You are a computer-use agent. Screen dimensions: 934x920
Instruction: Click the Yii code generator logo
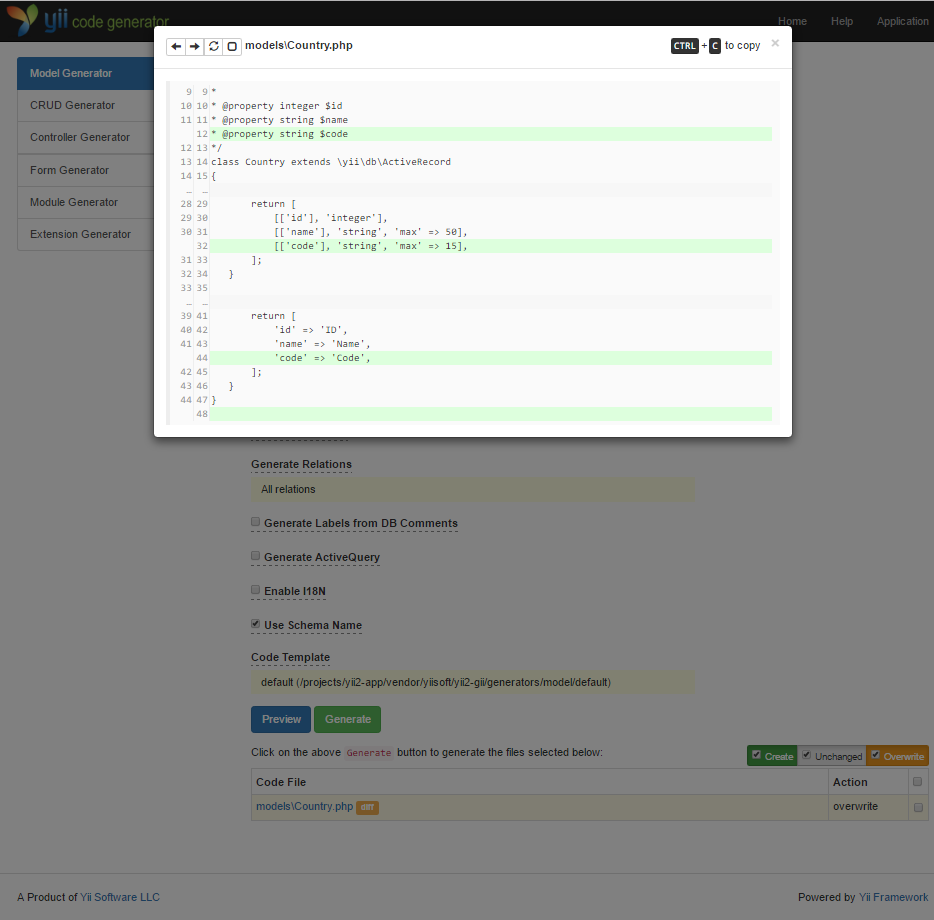(x=88, y=20)
